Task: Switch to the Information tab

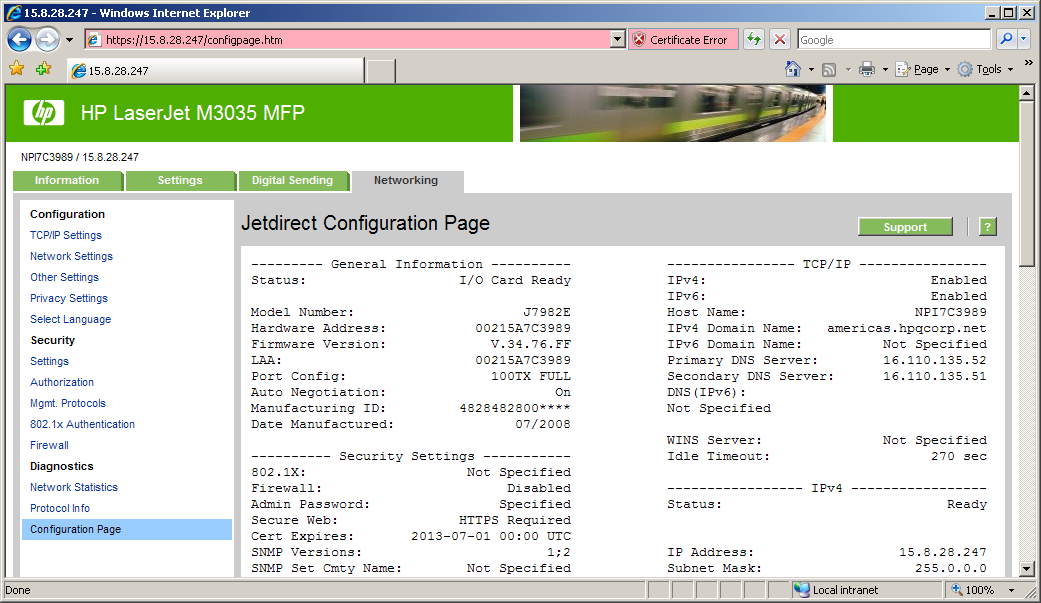Action: coord(67,181)
